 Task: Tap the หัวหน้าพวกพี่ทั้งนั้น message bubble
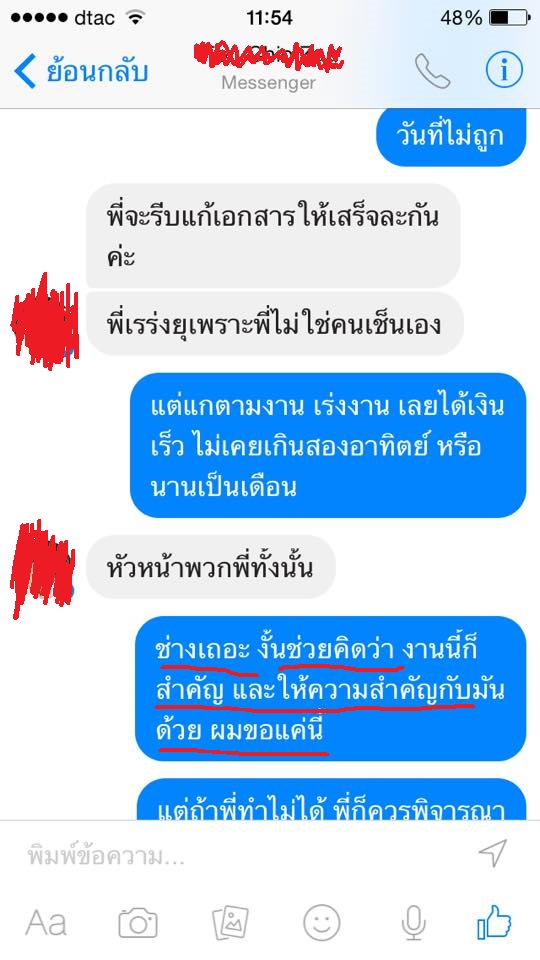tap(211, 567)
